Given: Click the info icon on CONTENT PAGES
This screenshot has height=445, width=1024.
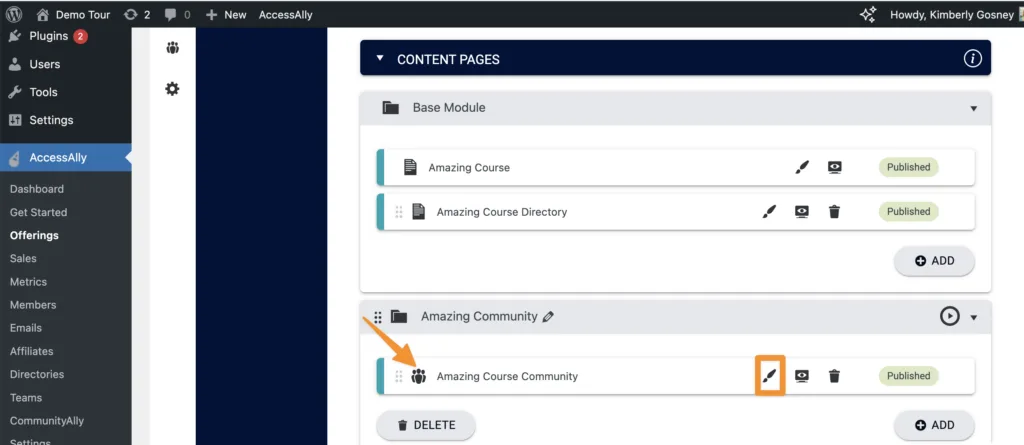Looking at the screenshot, I should click(x=972, y=59).
